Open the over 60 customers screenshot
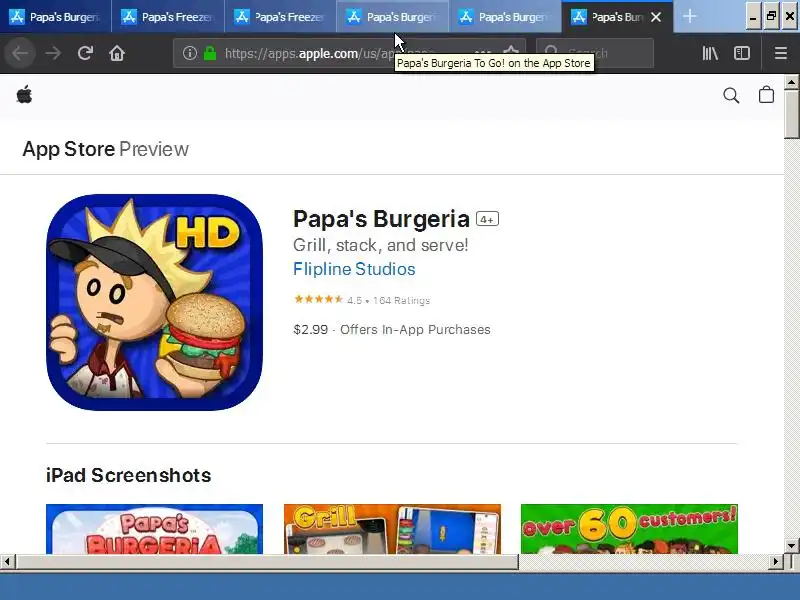This screenshot has height=600, width=800. [629, 529]
